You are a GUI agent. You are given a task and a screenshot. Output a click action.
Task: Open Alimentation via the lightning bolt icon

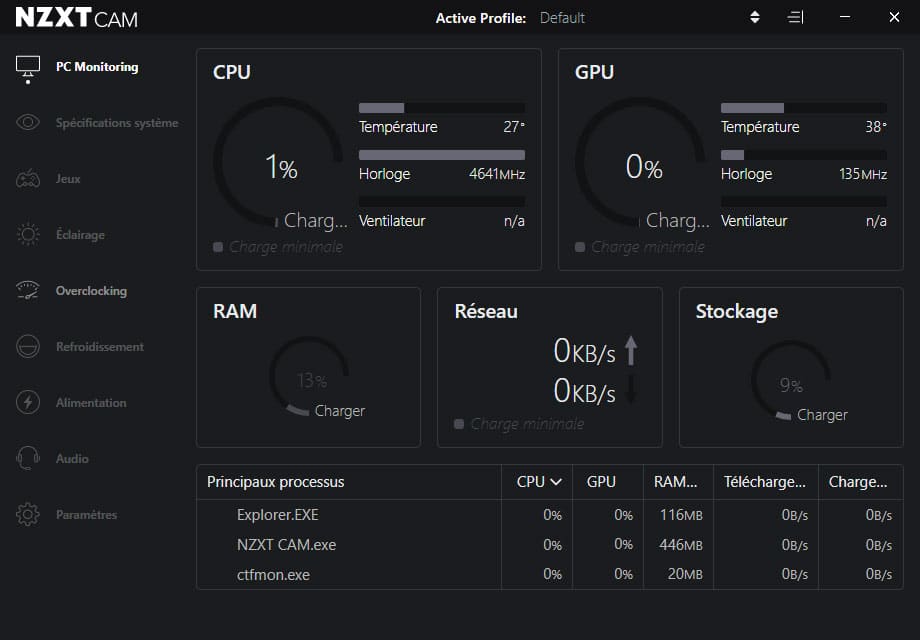pyautogui.click(x=28, y=402)
